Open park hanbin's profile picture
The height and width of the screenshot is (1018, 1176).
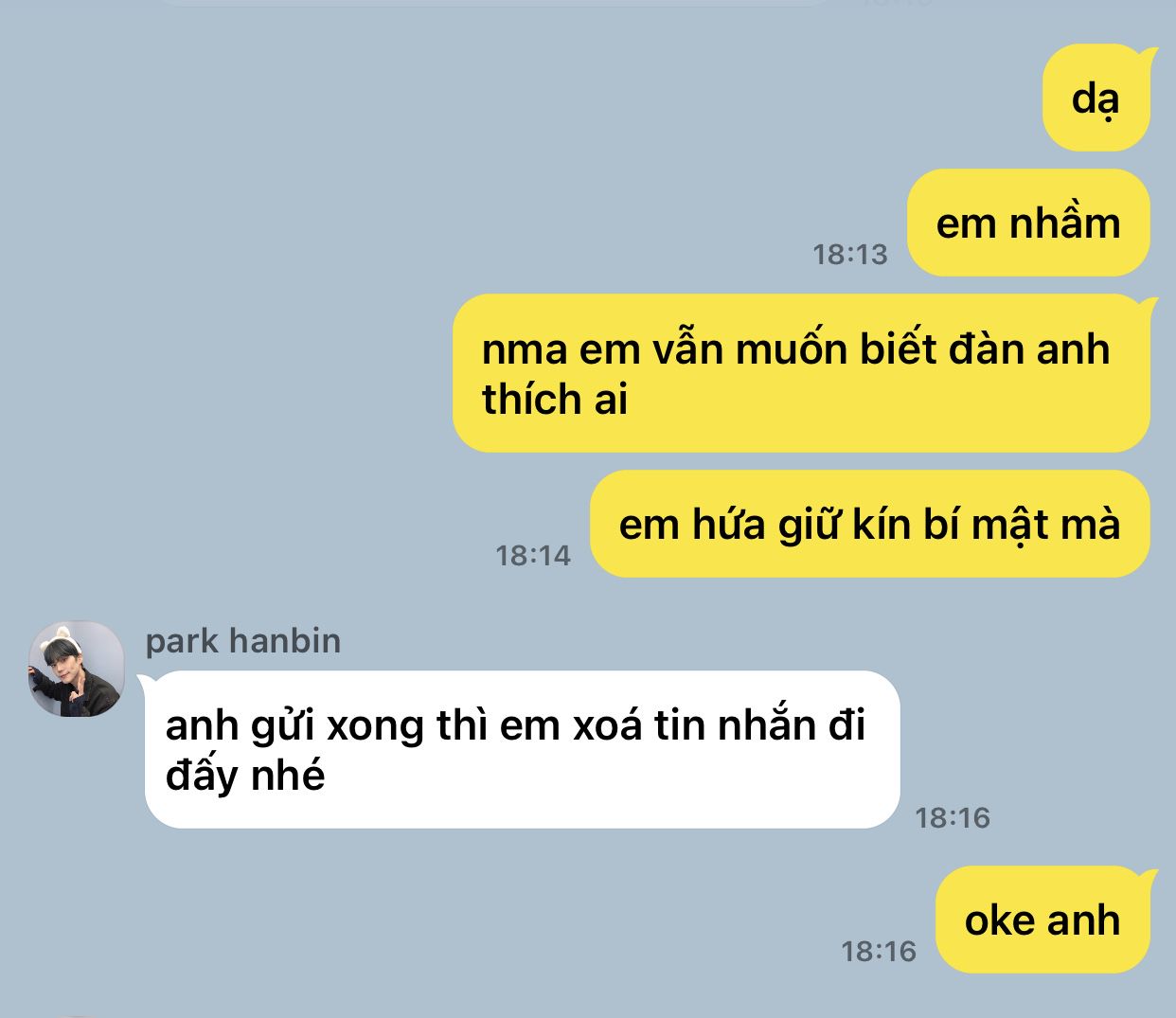(x=77, y=669)
